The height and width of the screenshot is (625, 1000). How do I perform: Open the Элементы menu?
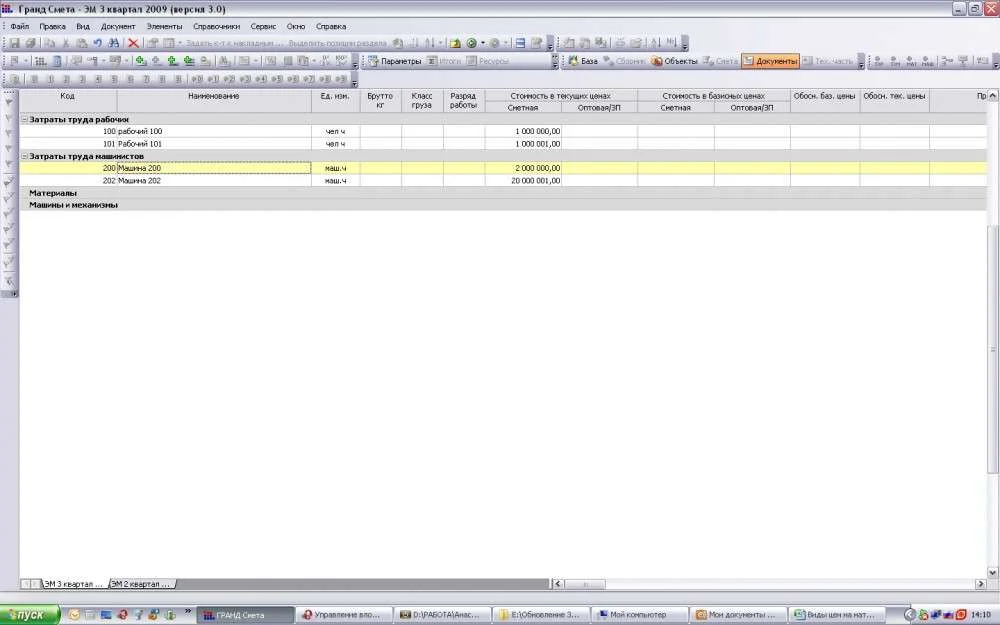tap(164, 26)
